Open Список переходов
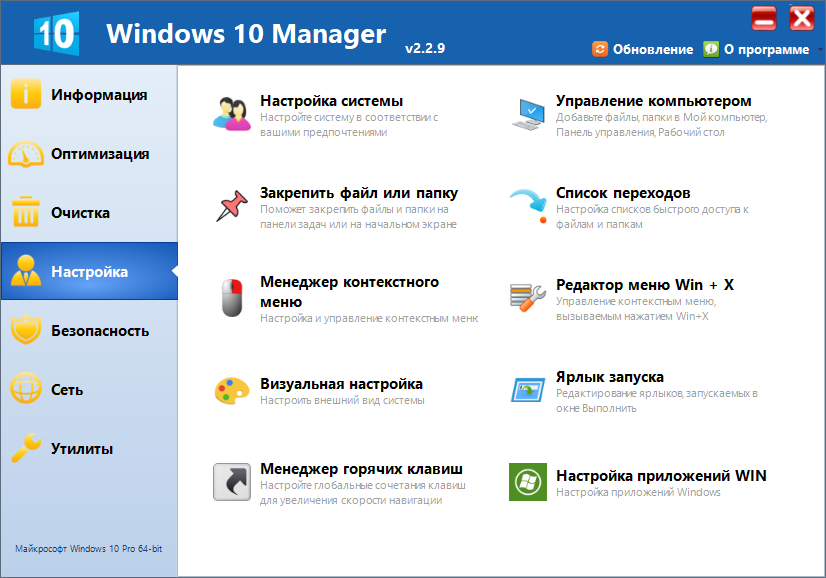Screen dimensions: 826x578 (x=623, y=193)
